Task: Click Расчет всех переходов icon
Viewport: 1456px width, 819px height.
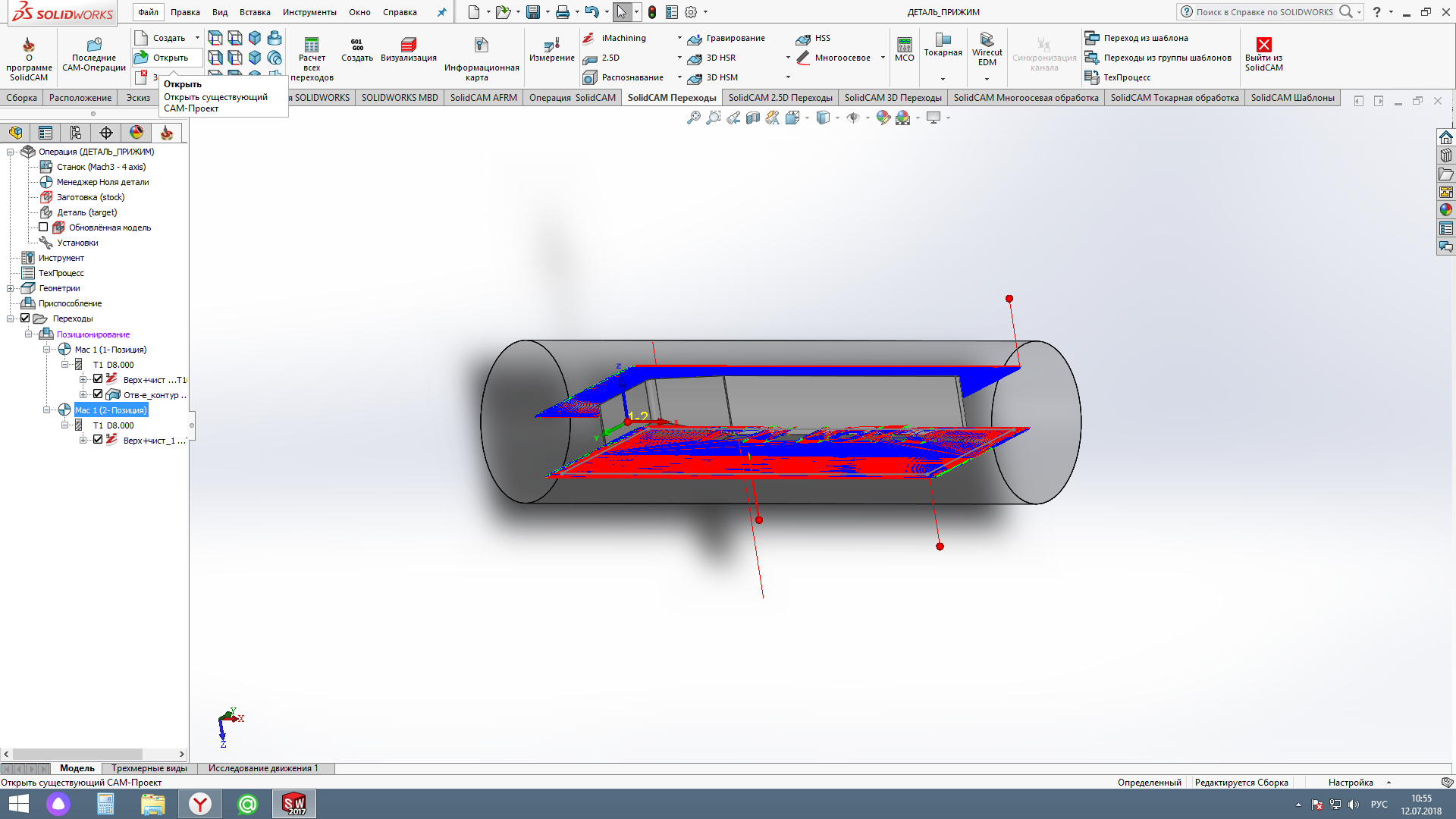Action: [x=312, y=45]
